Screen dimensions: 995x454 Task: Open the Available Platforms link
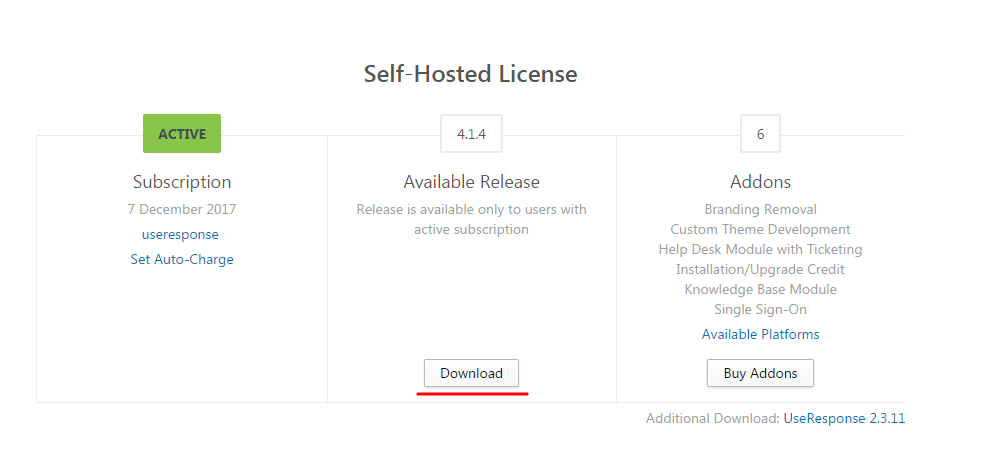[760, 334]
